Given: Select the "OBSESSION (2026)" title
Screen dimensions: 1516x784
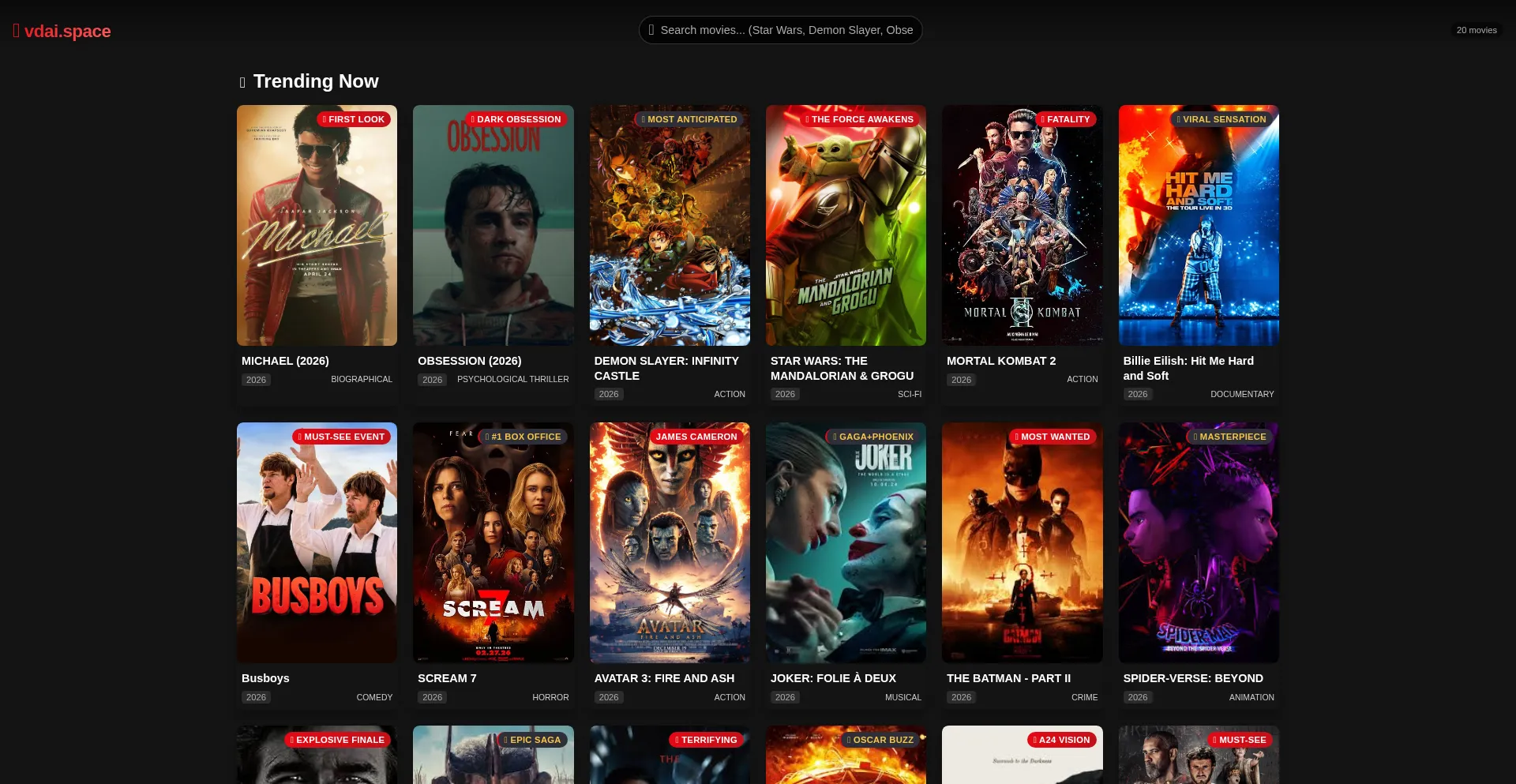Looking at the screenshot, I should coord(470,361).
